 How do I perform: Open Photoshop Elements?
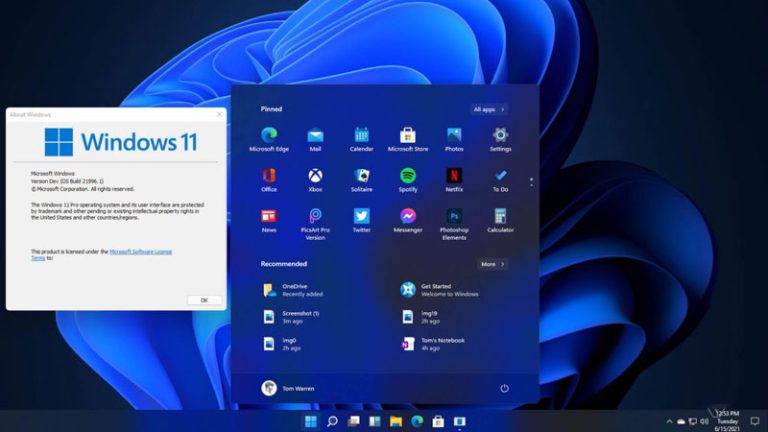tap(454, 216)
